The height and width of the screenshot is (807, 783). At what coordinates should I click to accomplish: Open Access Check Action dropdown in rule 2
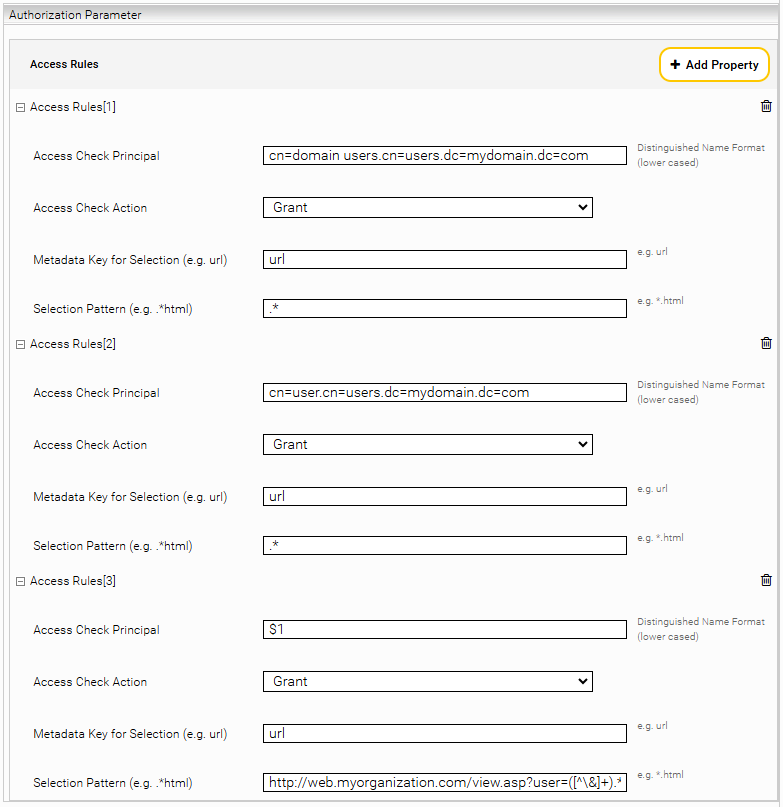pyautogui.click(x=428, y=445)
